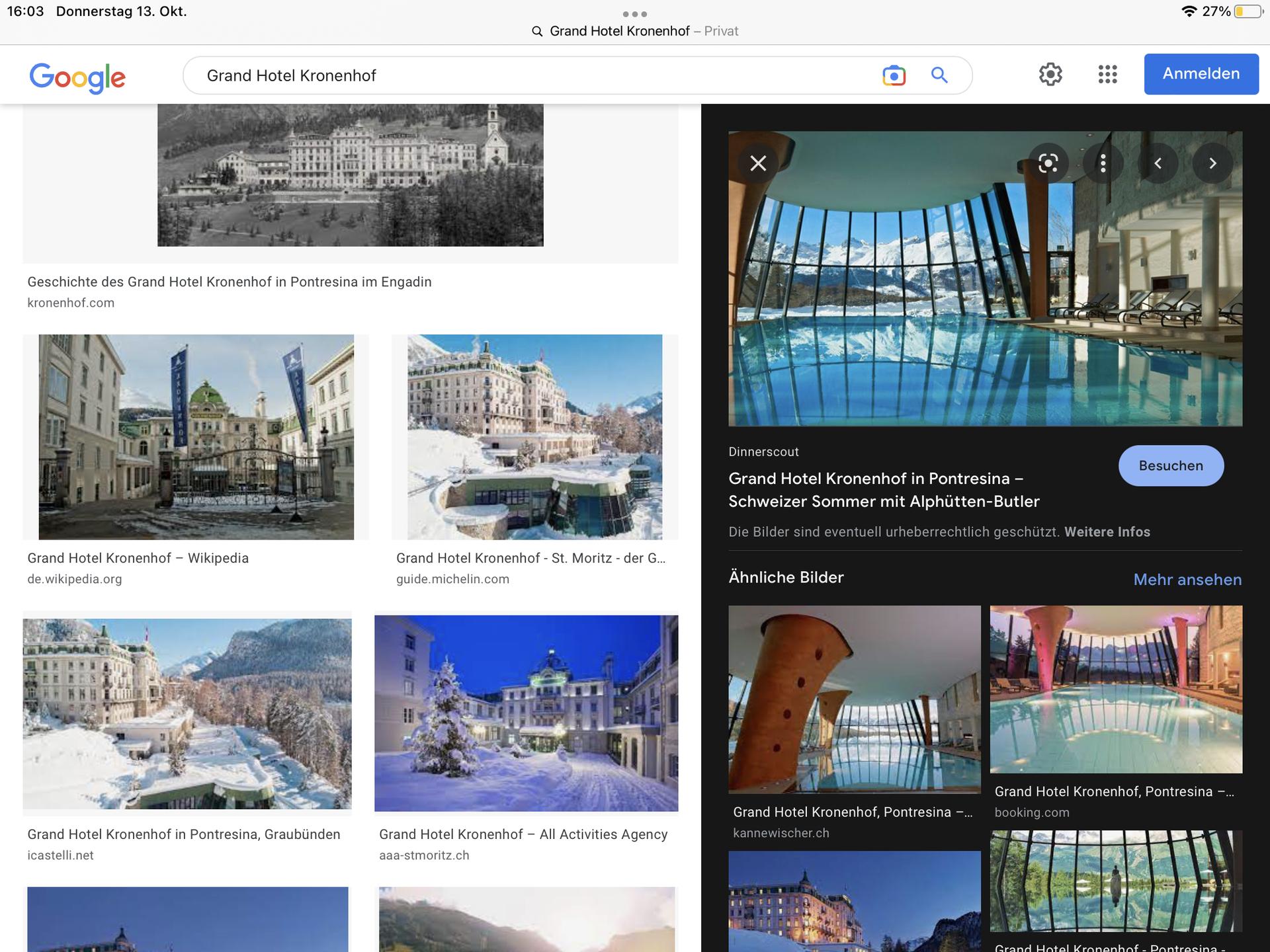Screen dimensions: 1270x952
Task: Click the Dinnerscout source label
Action: pyautogui.click(x=763, y=452)
